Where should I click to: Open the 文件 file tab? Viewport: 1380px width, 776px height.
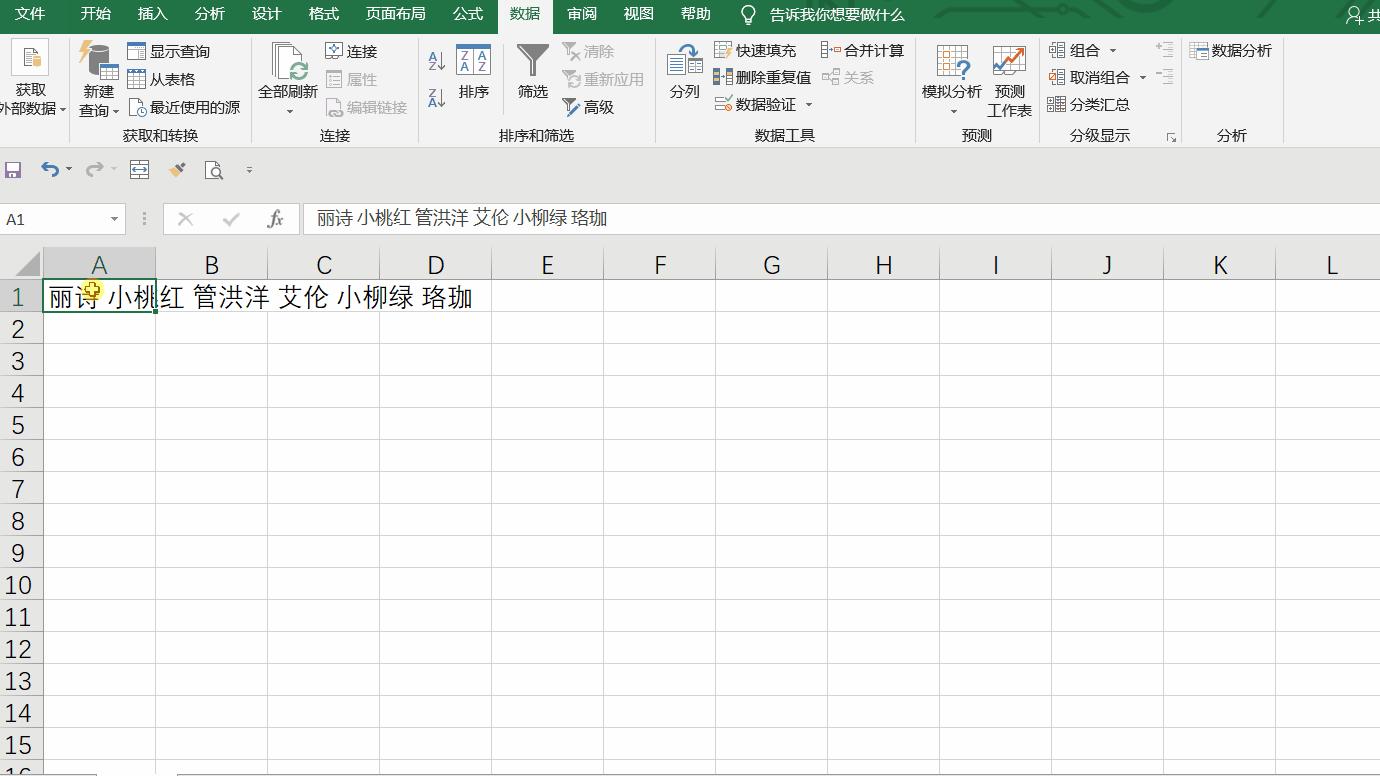(x=30, y=14)
